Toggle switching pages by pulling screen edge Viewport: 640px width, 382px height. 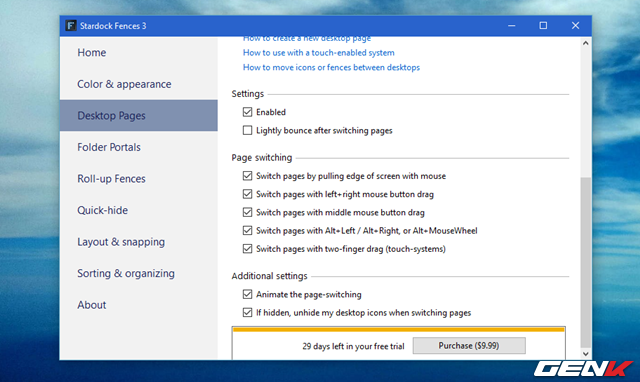[x=247, y=176]
